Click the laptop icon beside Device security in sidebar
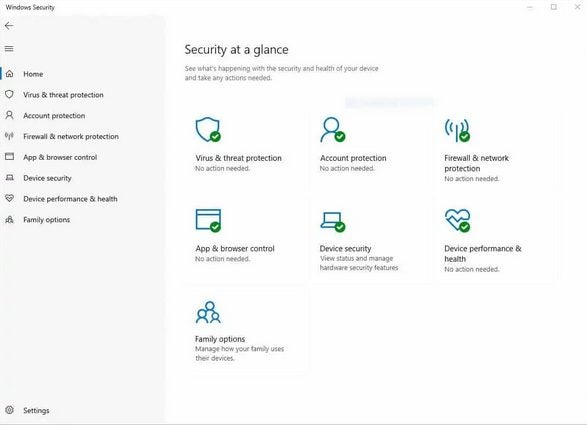 (9, 177)
